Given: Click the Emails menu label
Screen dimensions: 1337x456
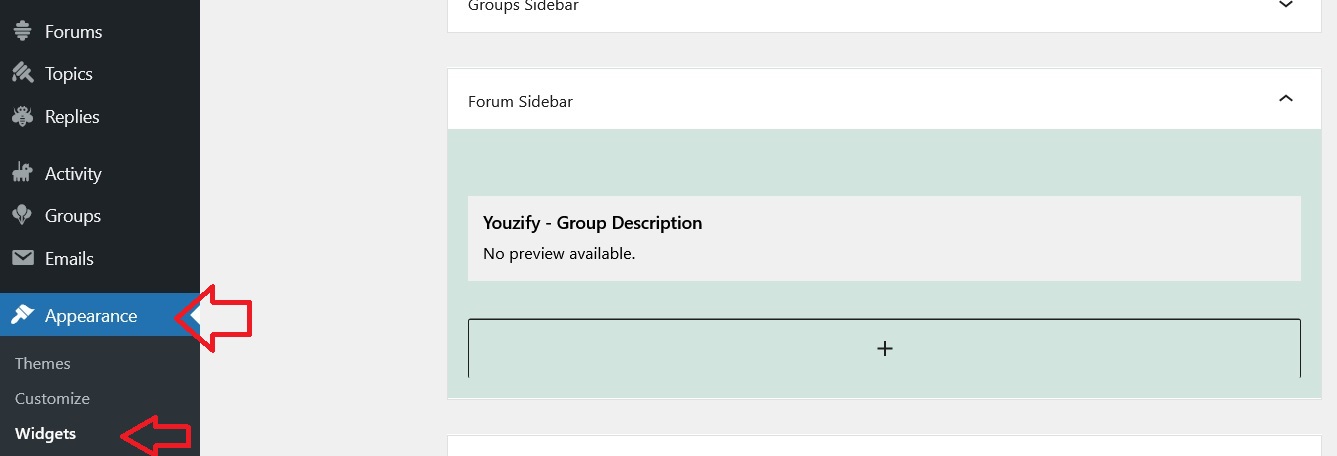Looking at the screenshot, I should (x=69, y=258).
